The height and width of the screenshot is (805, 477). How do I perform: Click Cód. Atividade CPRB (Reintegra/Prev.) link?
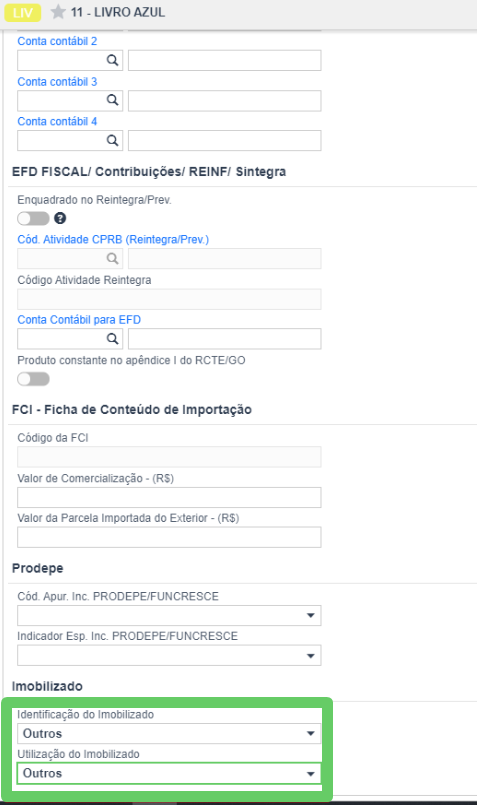pos(113,240)
